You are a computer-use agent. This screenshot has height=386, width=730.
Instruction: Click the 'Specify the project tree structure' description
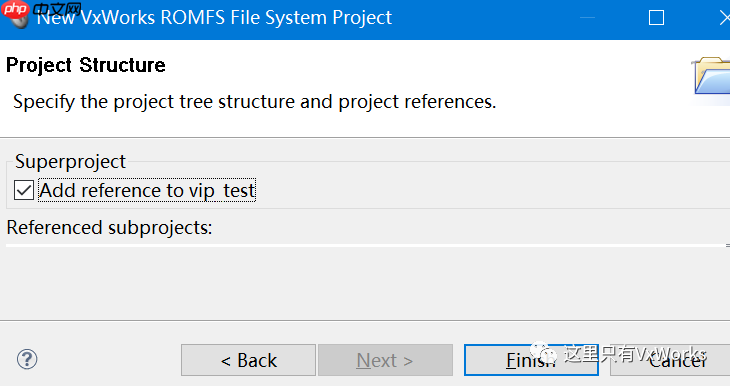point(255,102)
